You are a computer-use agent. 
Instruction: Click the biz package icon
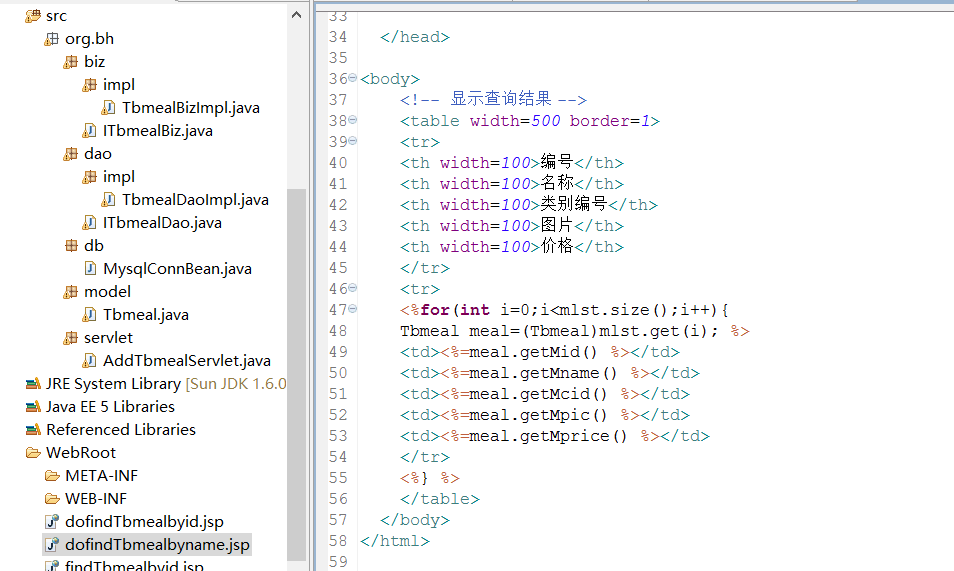71,62
